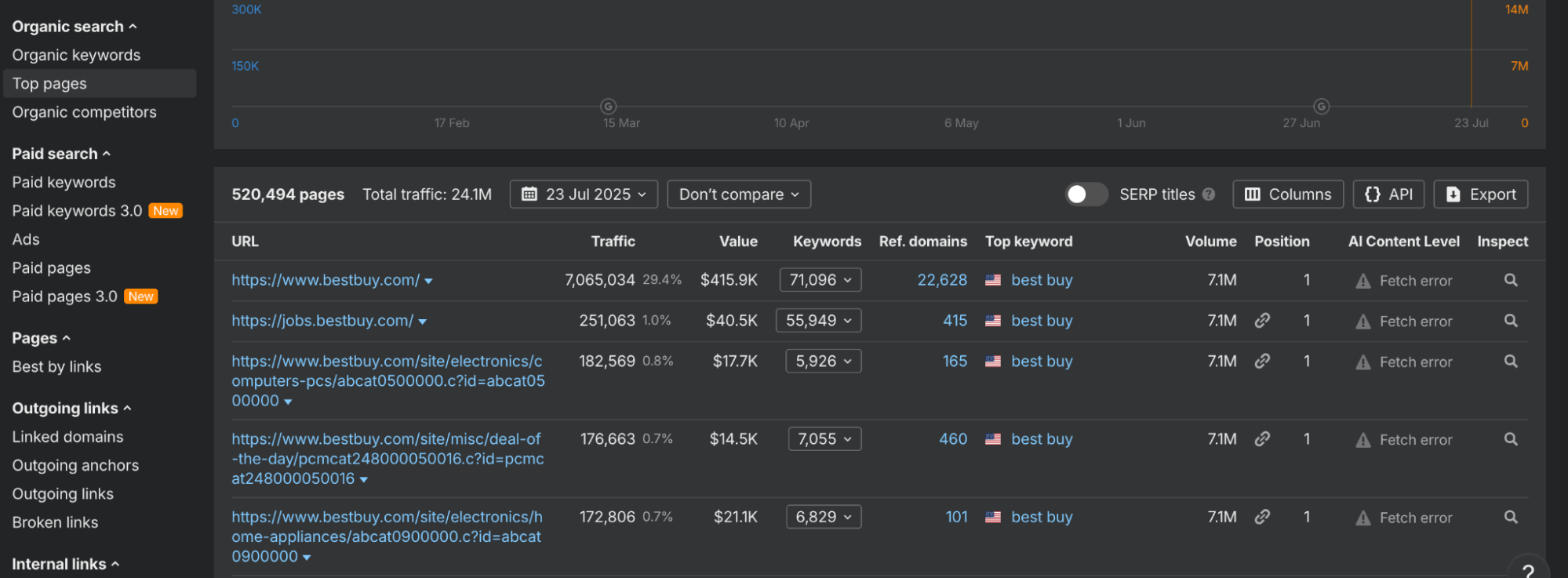Open Organic keywords in sidebar
This screenshot has height=578, width=1568.
pyautogui.click(x=76, y=55)
